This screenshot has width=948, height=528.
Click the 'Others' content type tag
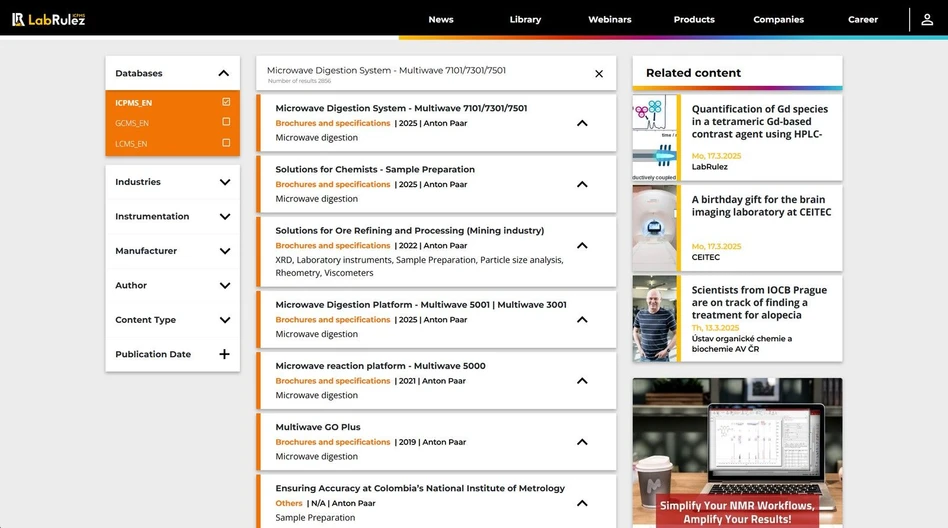click(288, 503)
